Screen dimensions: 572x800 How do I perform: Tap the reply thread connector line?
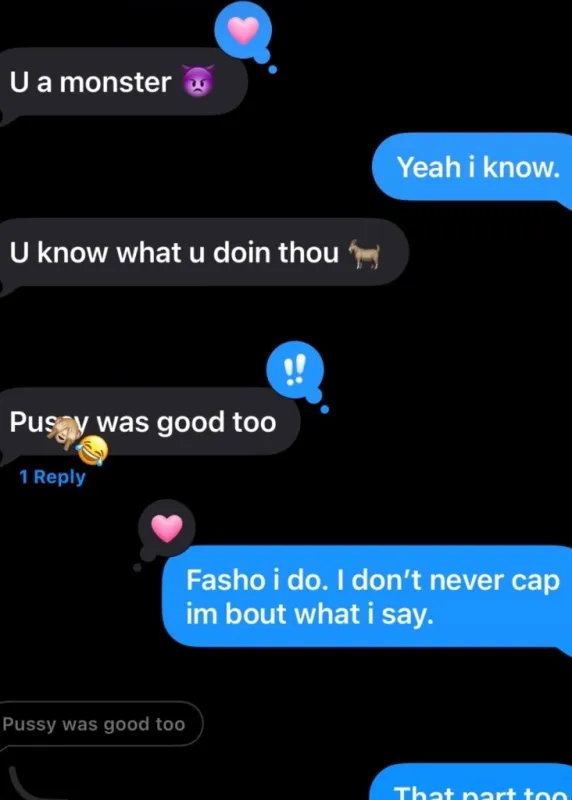click(26, 783)
